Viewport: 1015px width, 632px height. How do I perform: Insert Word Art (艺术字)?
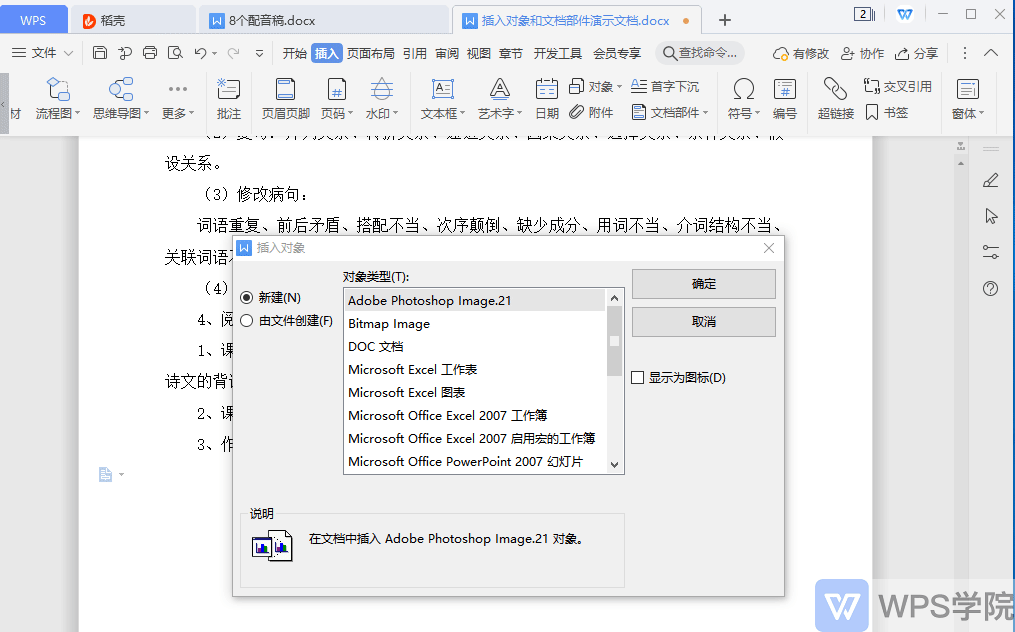(x=500, y=98)
